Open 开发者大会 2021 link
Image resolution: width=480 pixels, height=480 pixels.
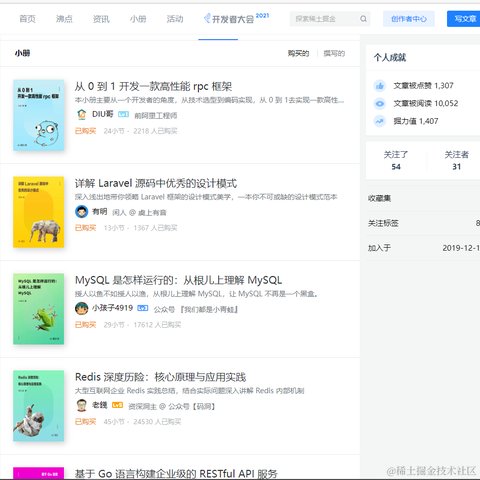[x=236, y=18]
